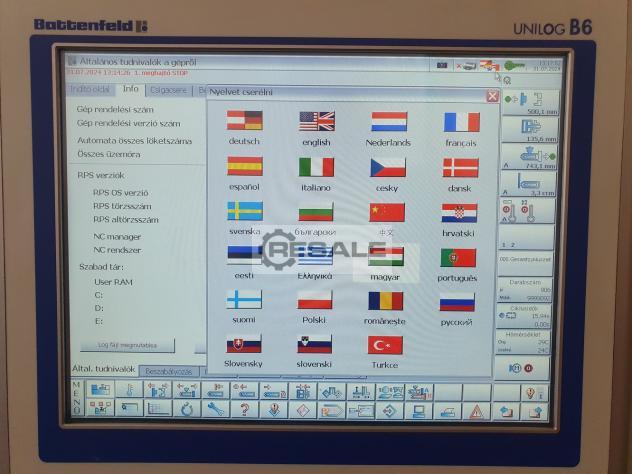Screen dimensions: 632x474
Task: Open help via question mark icon
Action: click(243, 409)
